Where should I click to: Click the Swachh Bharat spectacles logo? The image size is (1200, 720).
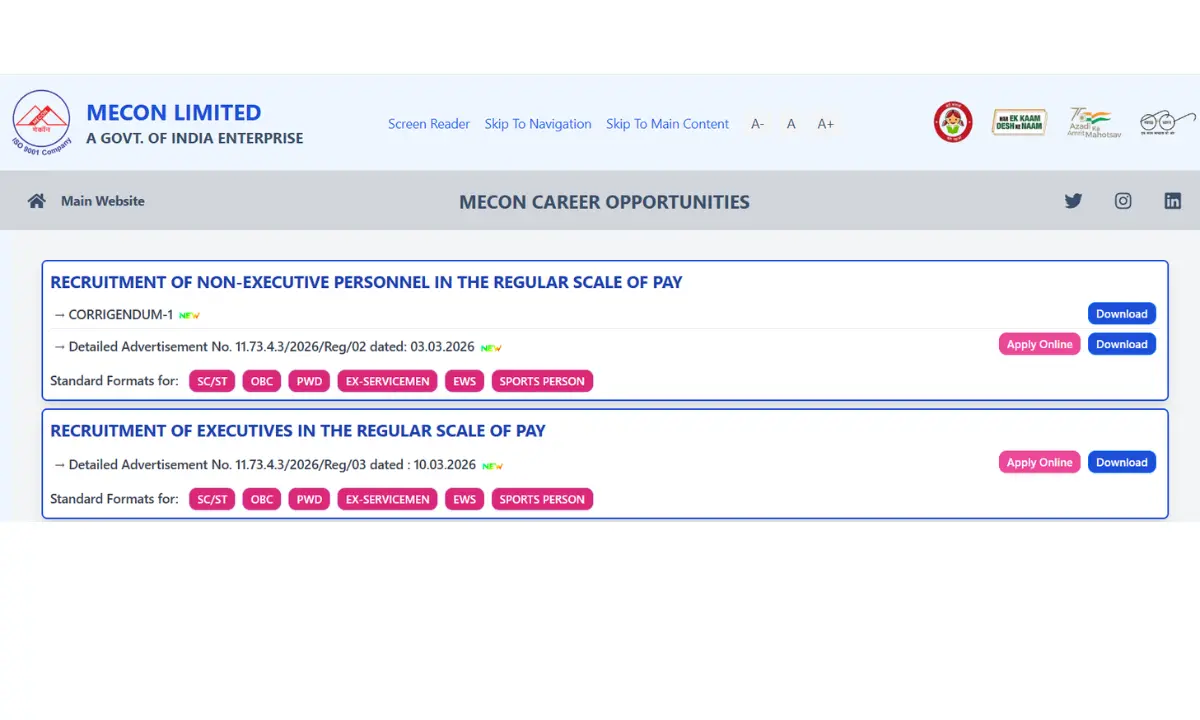pos(1166,121)
